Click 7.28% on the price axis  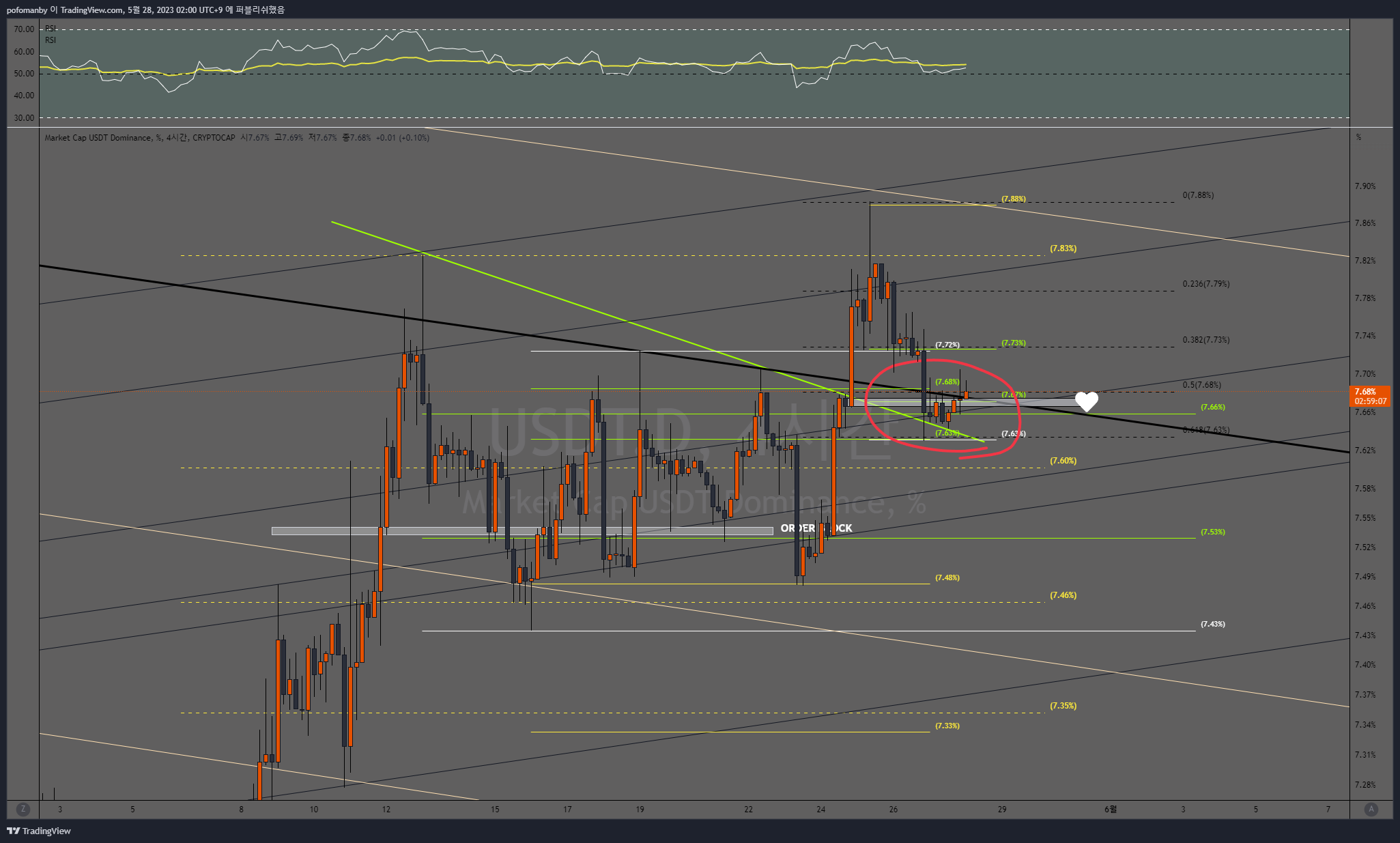pyautogui.click(x=1365, y=785)
